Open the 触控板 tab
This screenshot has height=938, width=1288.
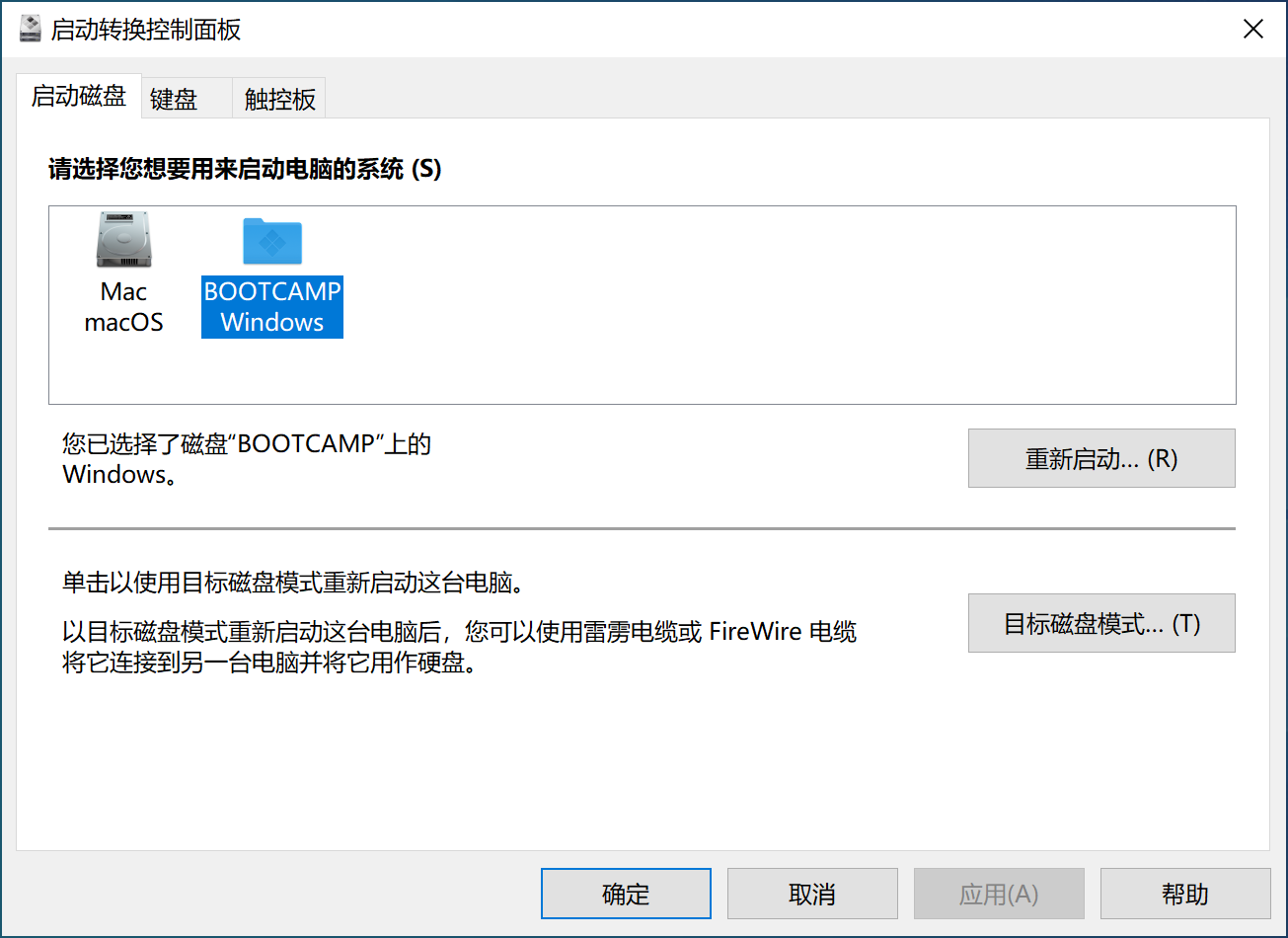click(279, 99)
